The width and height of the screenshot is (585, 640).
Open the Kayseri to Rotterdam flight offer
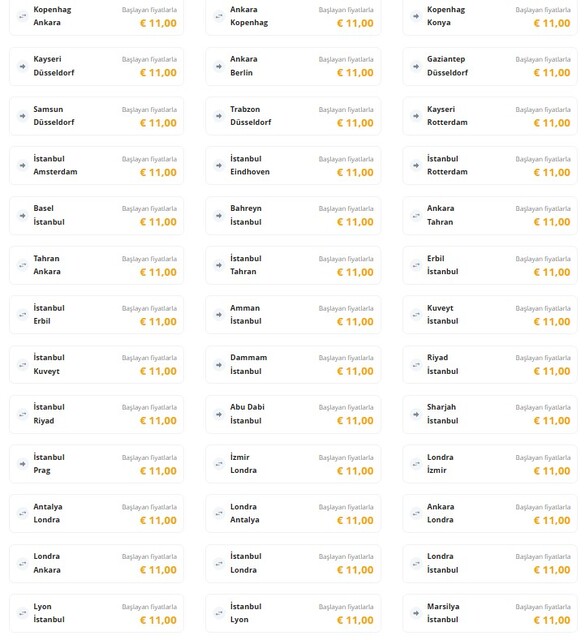pyautogui.click(x=490, y=116)
